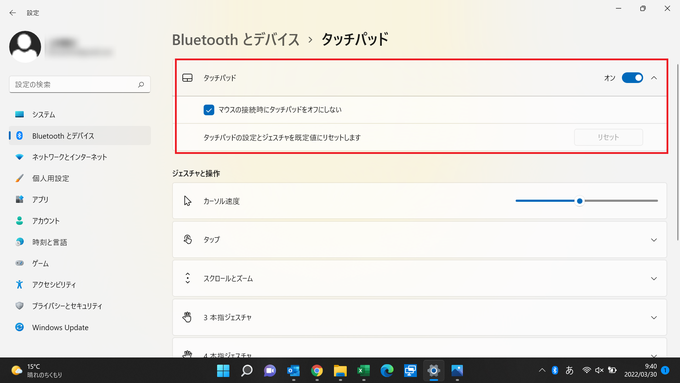
Task: Open the user account profile picture
Action: [25, 46]
